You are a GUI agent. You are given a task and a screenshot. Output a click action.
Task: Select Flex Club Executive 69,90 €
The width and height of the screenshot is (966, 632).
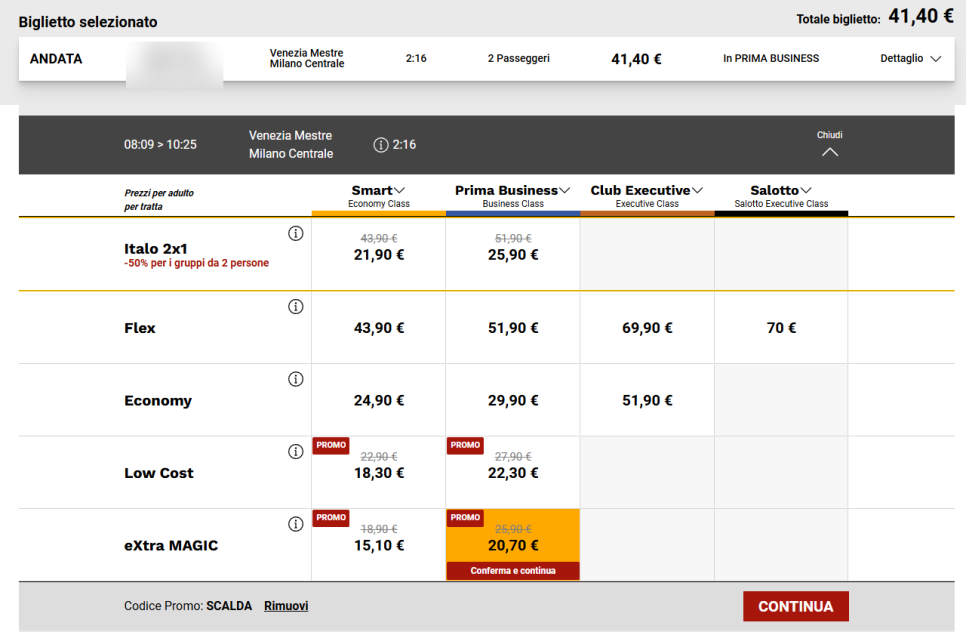click(647, 328)
